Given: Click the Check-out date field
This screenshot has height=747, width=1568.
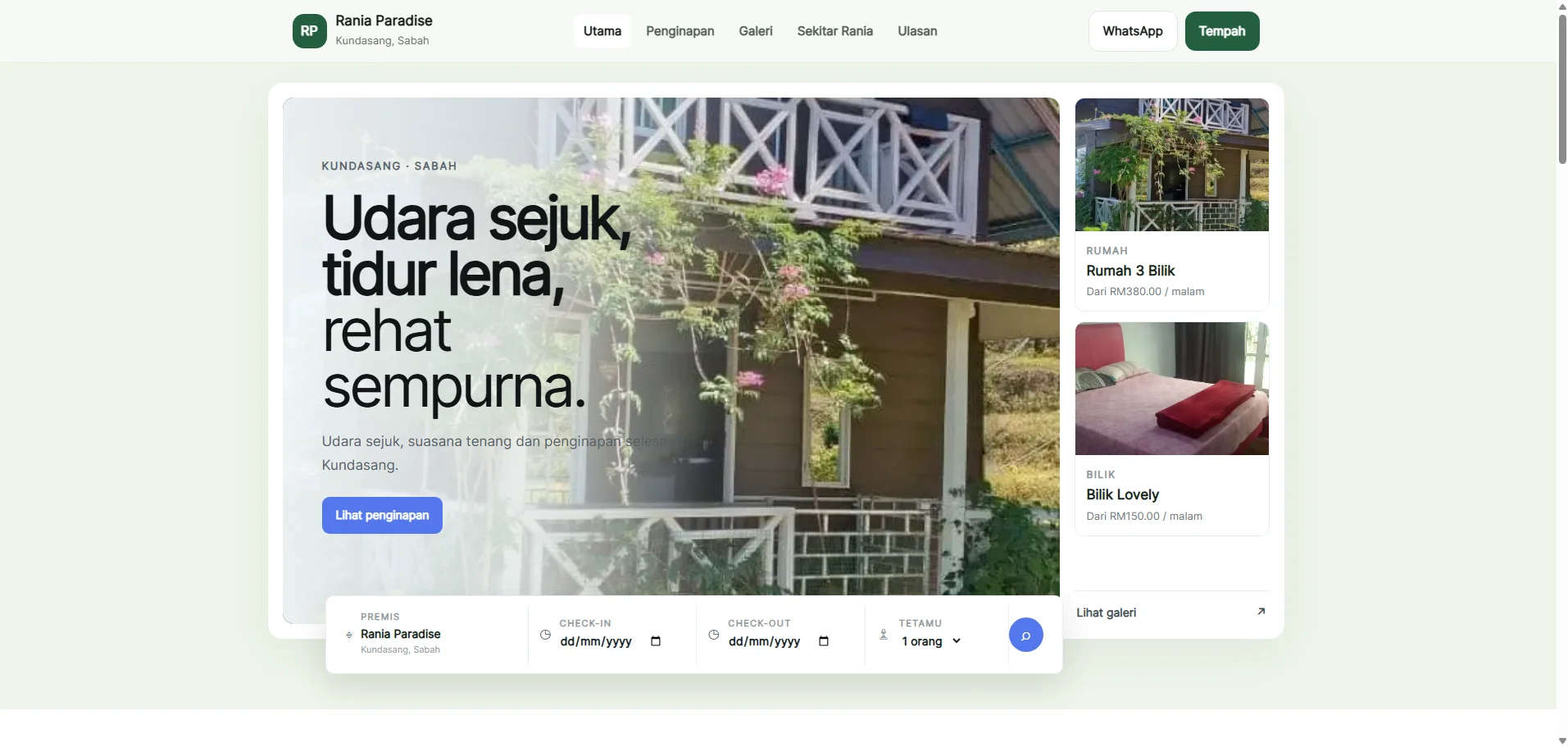Looking at the screenshot, I should click(779, 641).
